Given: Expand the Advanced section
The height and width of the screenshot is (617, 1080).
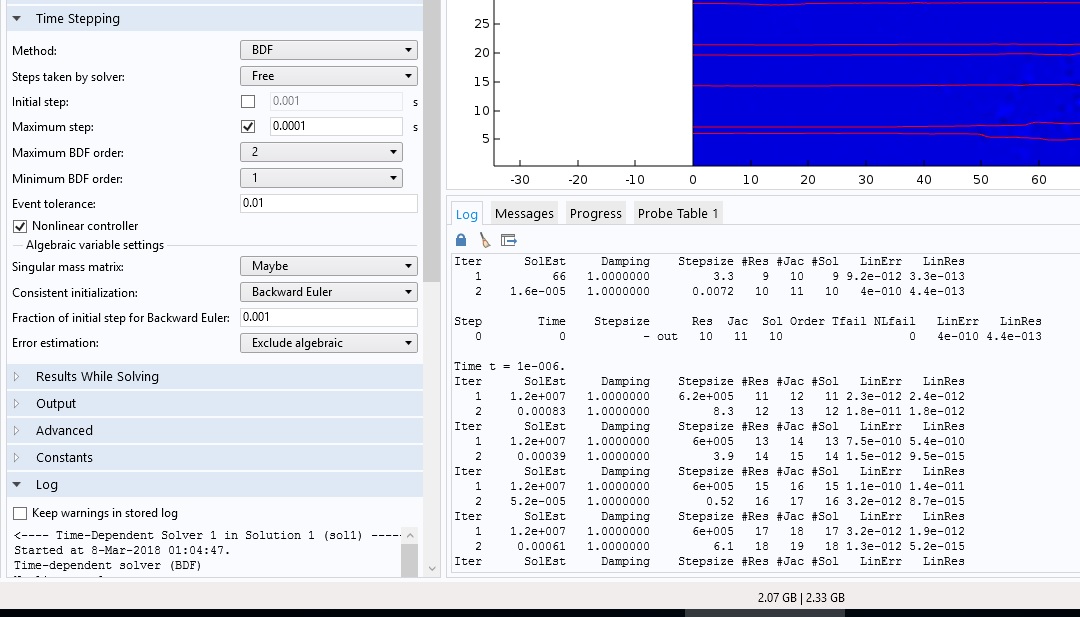Looking at the screenshot, I should pyautogui.click(x=64, y=431).
